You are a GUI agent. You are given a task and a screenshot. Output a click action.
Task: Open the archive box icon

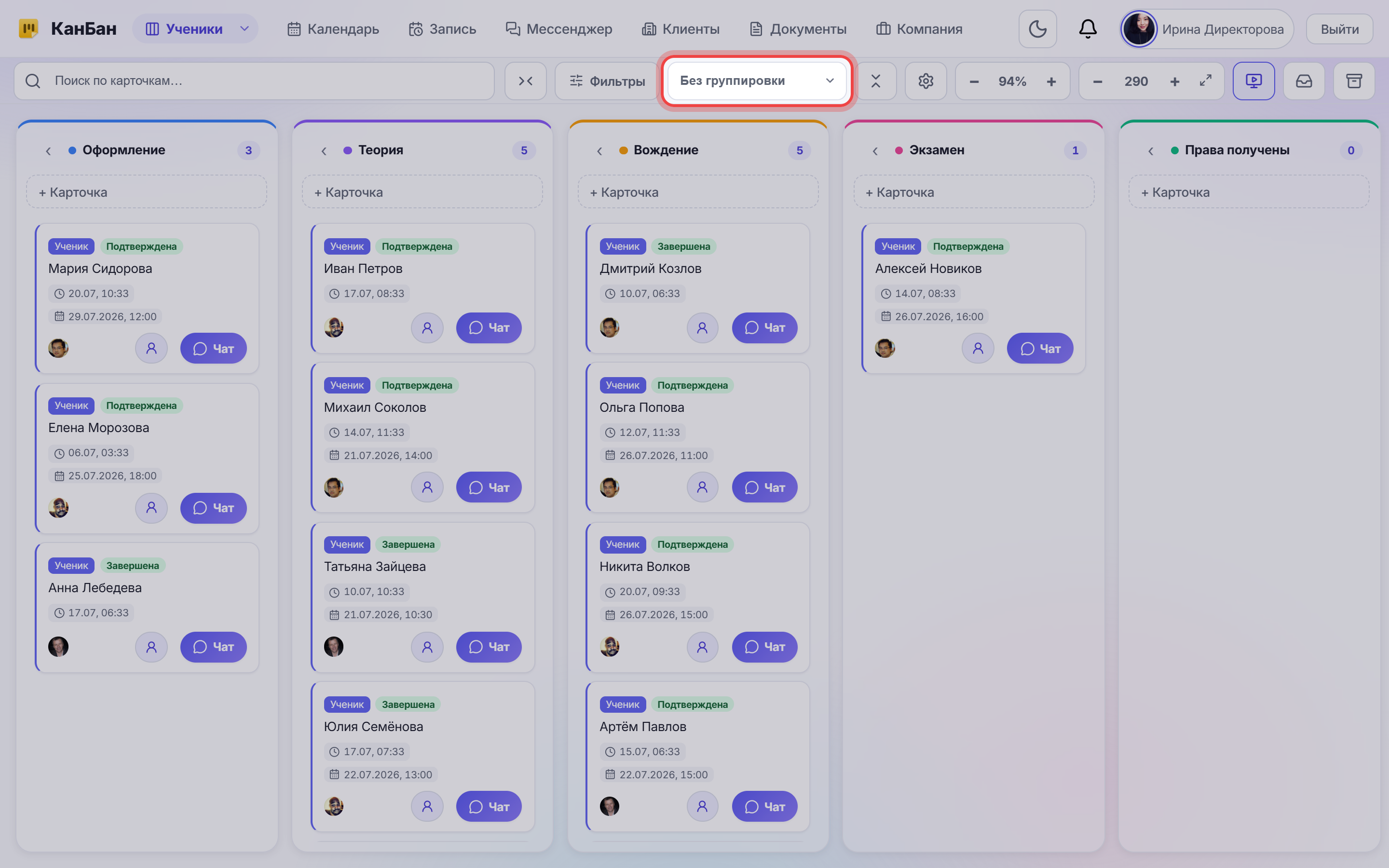[1354, 81]
